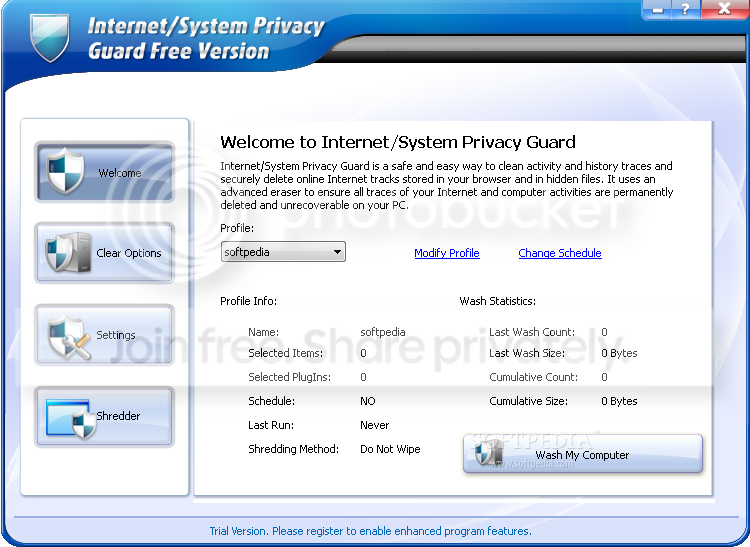
Task: Click the 'Cumulative Count:' label
Action: pyautogui.click(x=533, y=377)
